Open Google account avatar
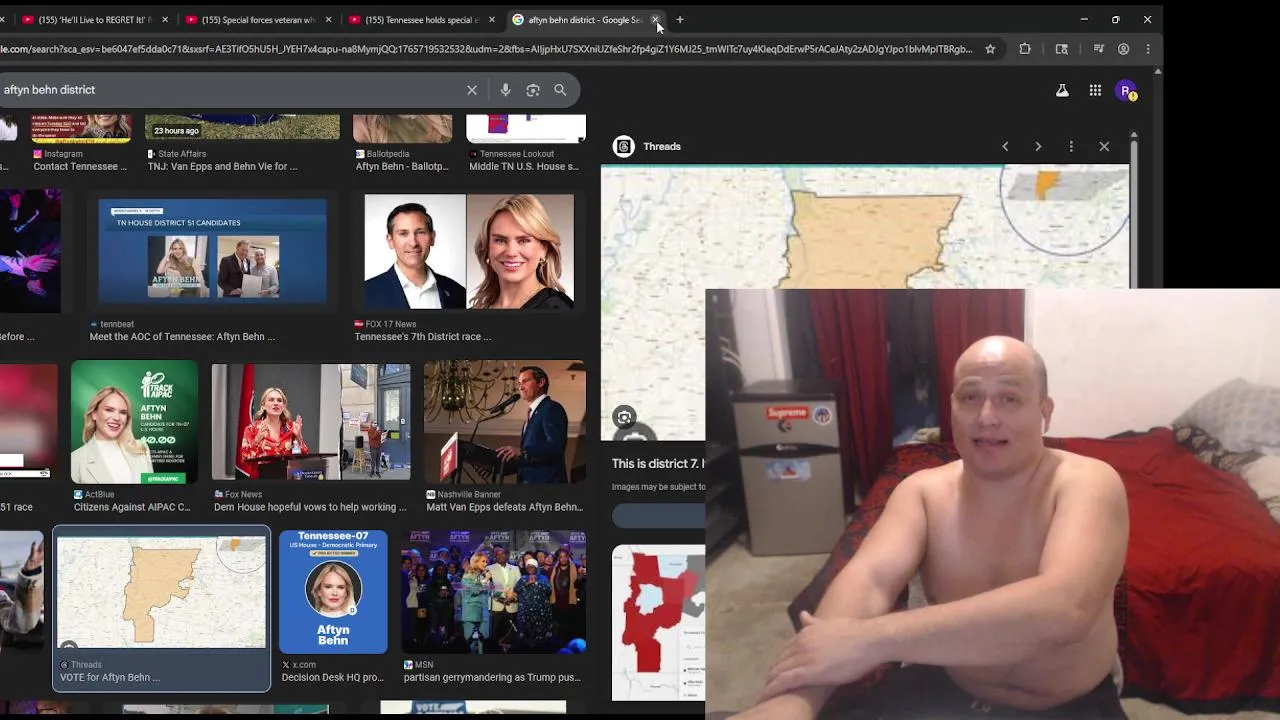 [1127, 91]
